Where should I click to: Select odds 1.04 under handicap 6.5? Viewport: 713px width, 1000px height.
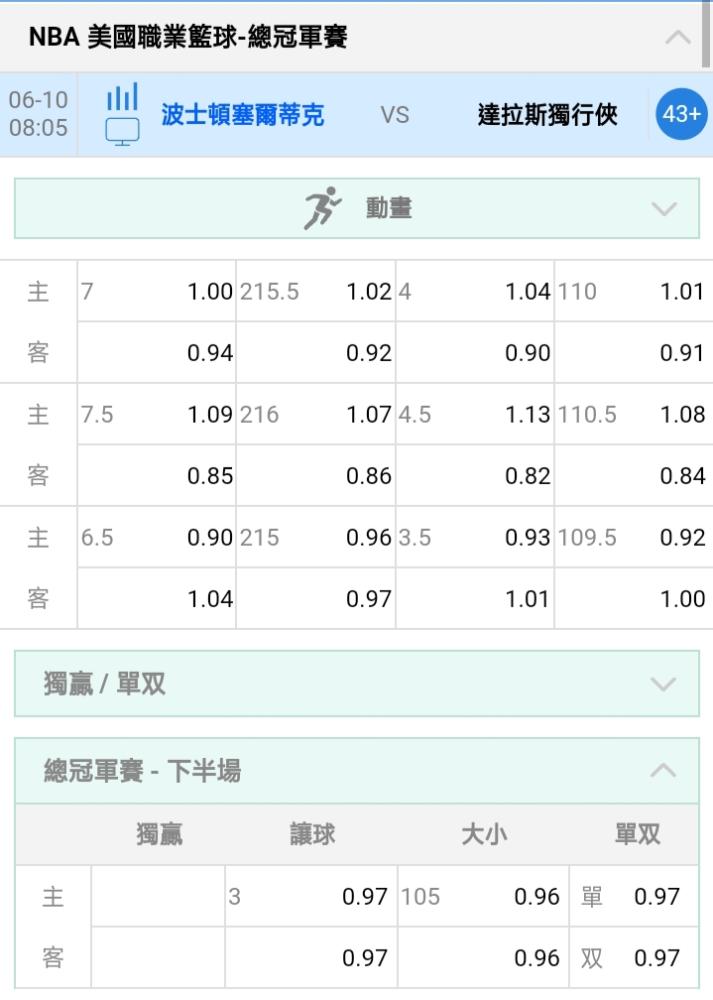(157, 599)
